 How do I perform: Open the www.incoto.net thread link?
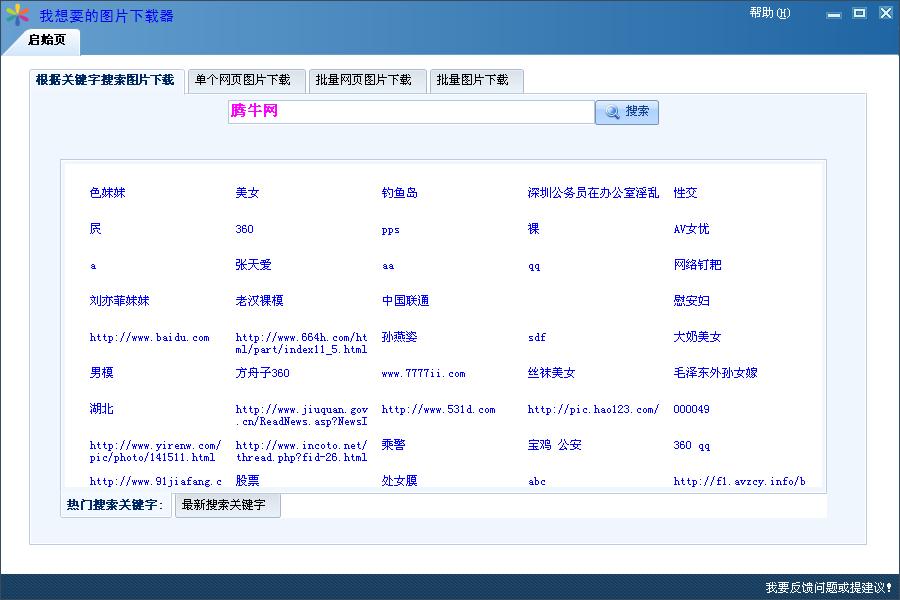click(301, 451)
